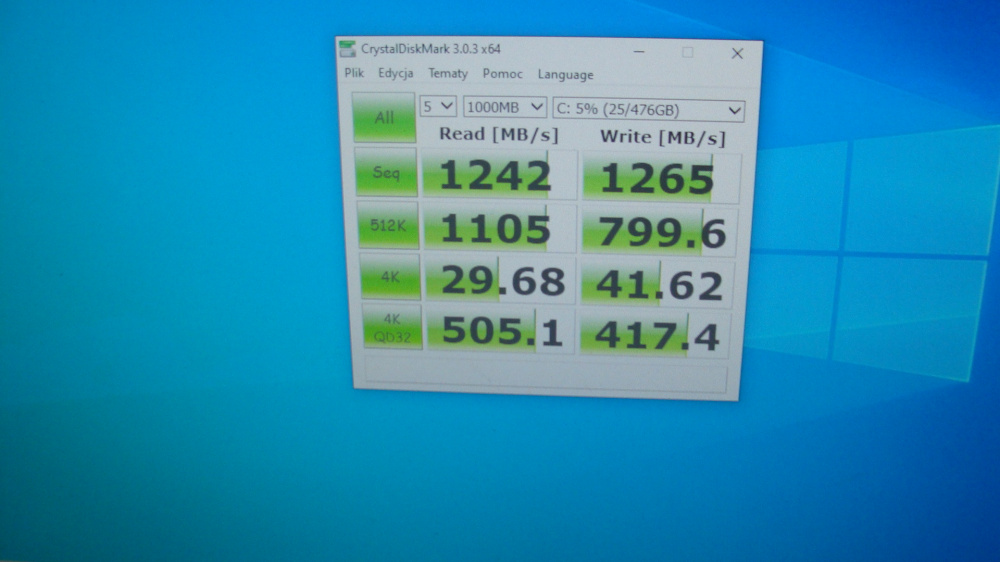Click the CrystalDiskMark title bar app icon
Image resolution: width=1000 pixels, height=562 pixels.
[x=348, y=49]
